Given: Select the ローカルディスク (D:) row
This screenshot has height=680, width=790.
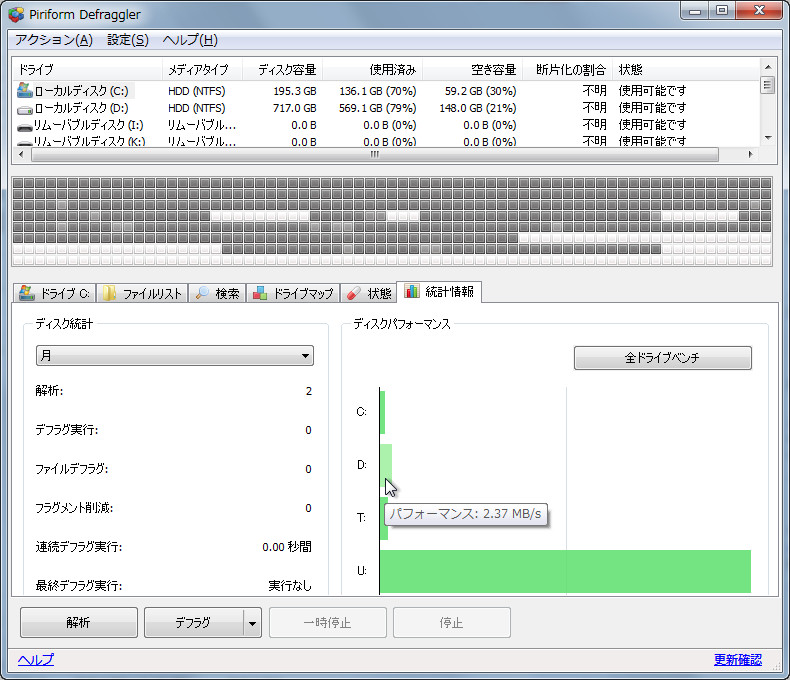Looking at the screenshot, I should [385, 108].
